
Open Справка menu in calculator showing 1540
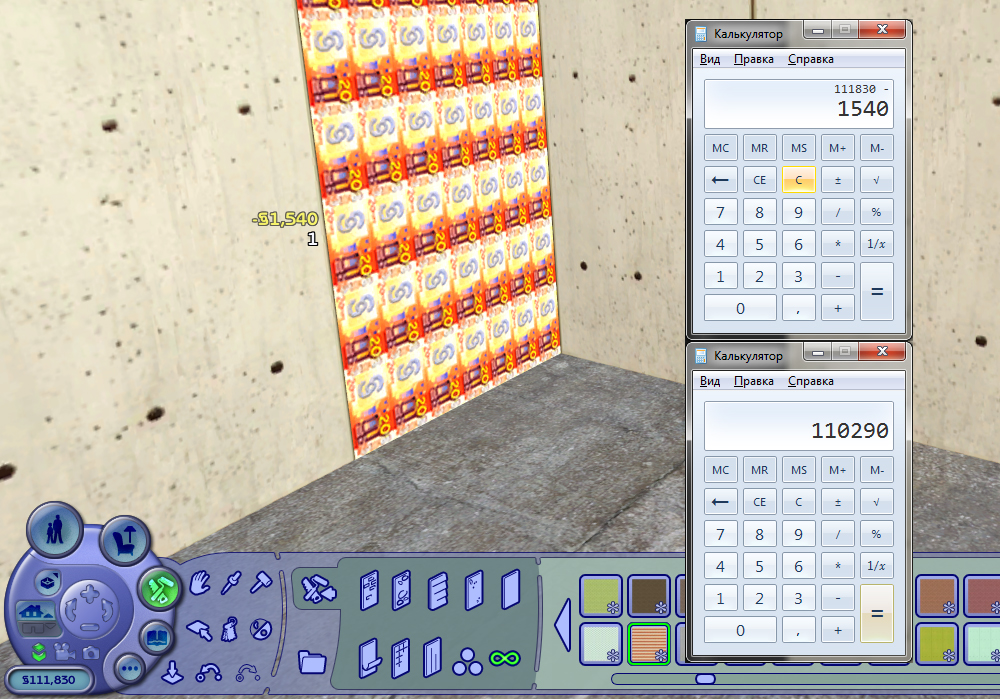pos(811,59)
